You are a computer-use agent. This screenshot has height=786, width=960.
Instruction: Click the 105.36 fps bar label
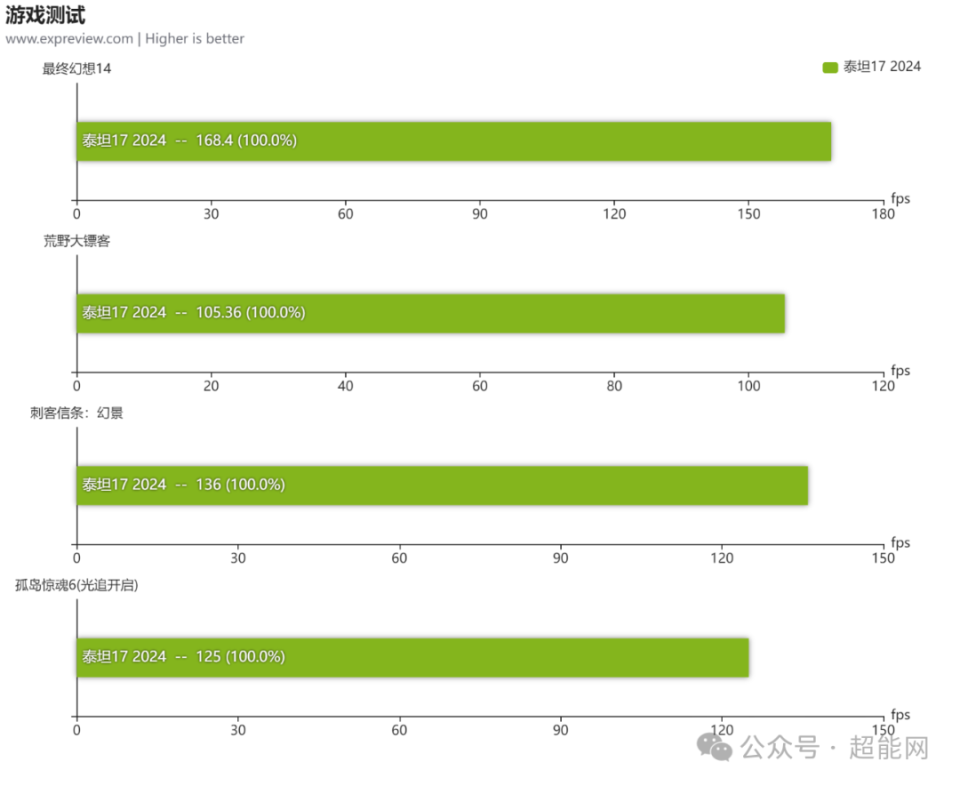pos(193,313)
